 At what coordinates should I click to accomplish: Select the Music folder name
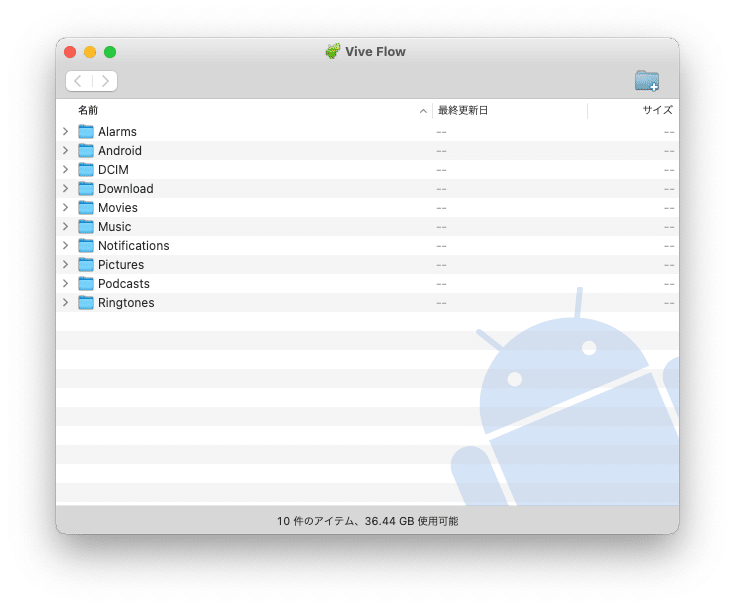point(114,226)
